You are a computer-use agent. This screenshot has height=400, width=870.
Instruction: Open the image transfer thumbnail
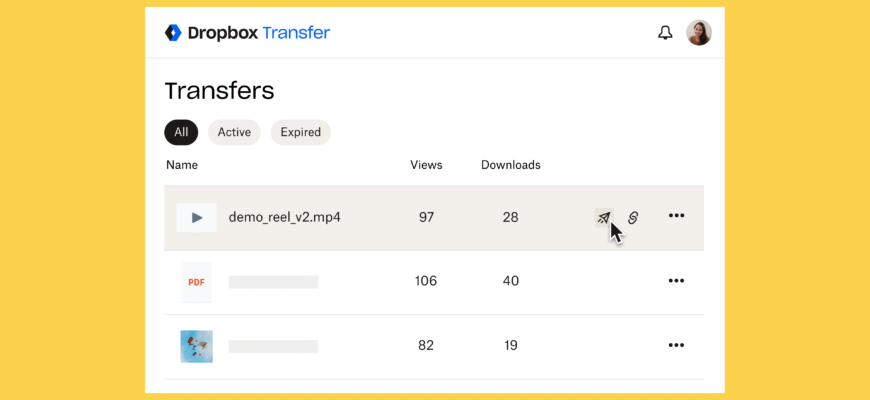(197, 346)
